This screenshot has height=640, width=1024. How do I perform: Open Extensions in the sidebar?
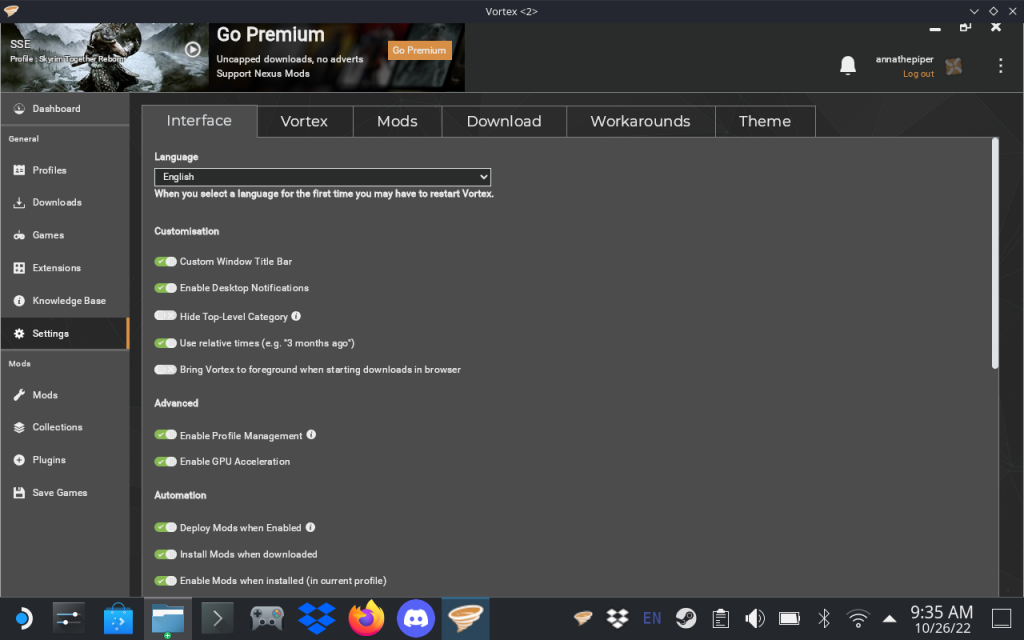point(56,268)
